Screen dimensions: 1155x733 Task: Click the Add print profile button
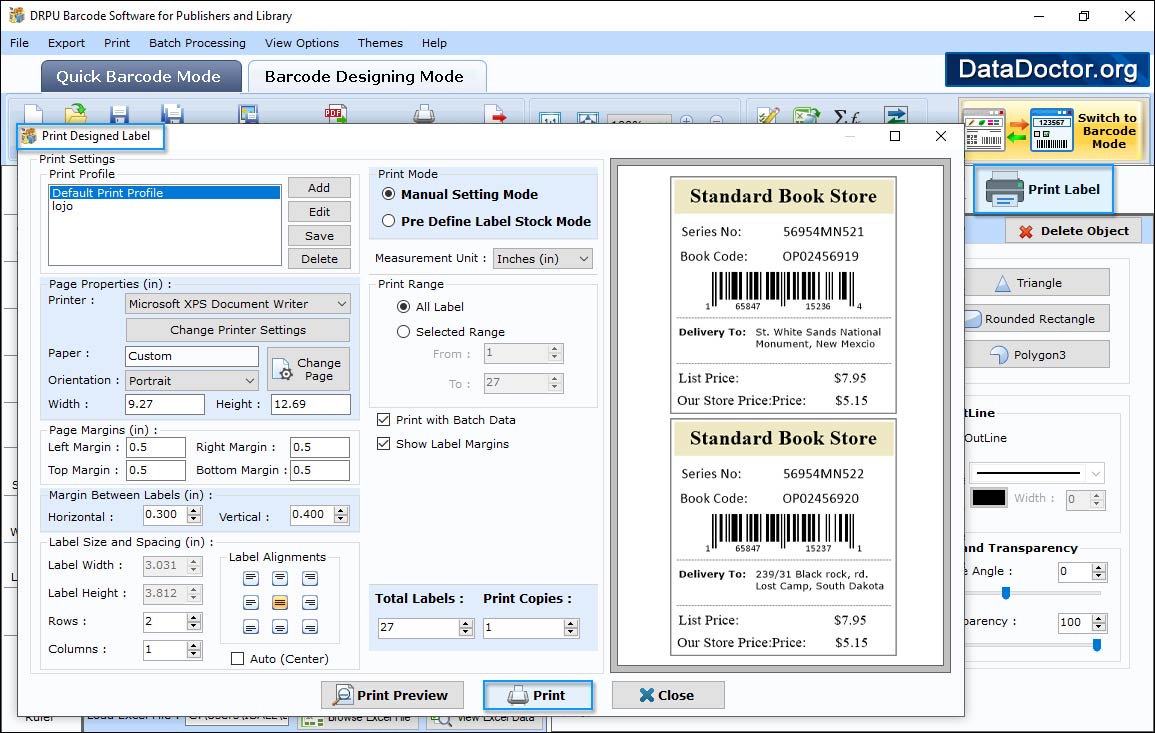(319, 188)
